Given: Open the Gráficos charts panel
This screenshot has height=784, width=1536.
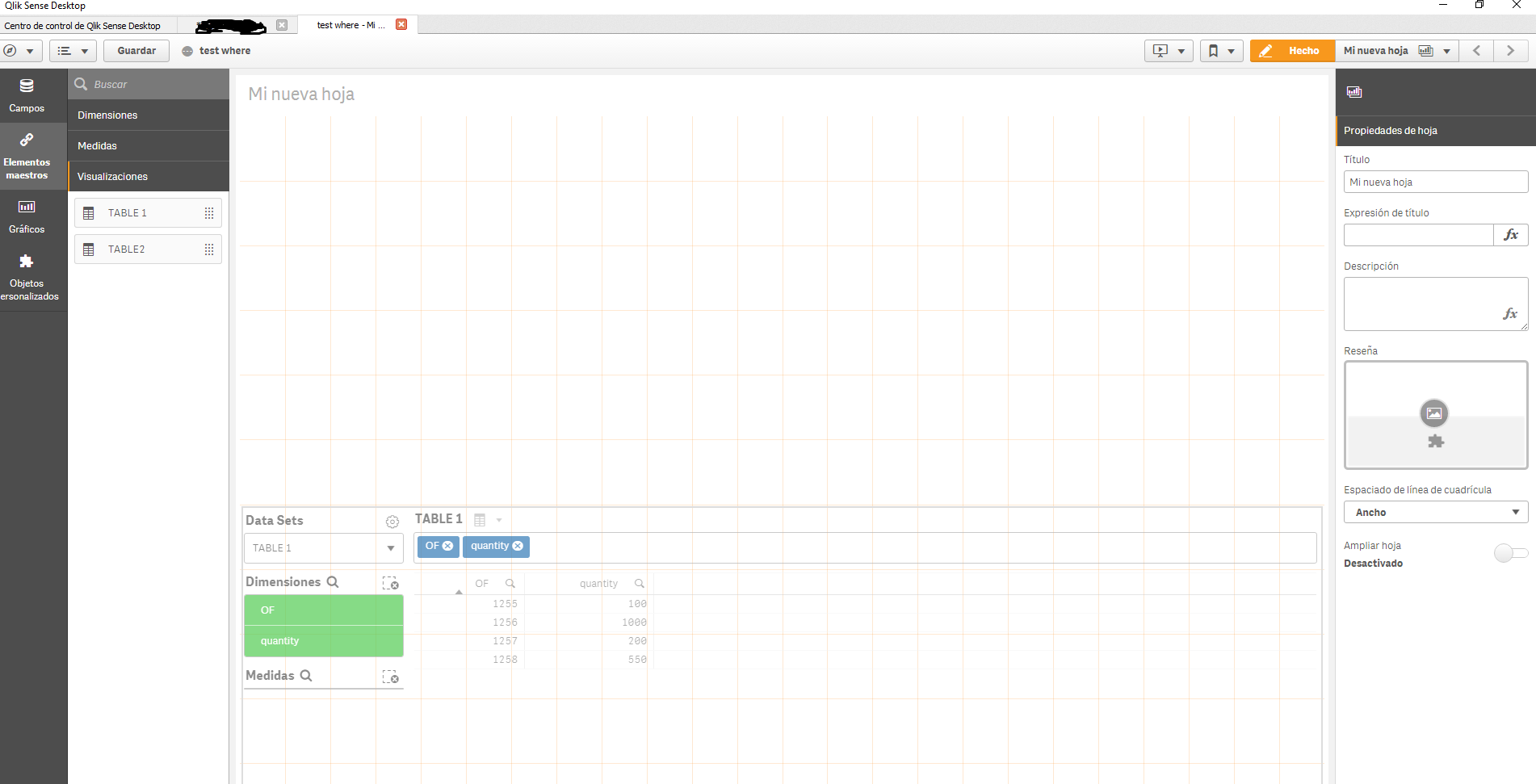Looking at the screenshot, I should 27,217.
